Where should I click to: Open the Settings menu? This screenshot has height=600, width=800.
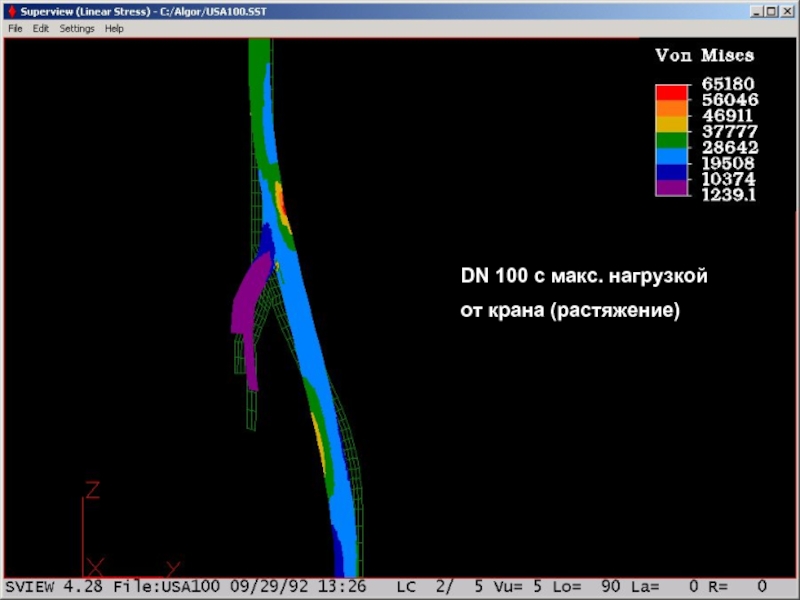pos(77,29)
